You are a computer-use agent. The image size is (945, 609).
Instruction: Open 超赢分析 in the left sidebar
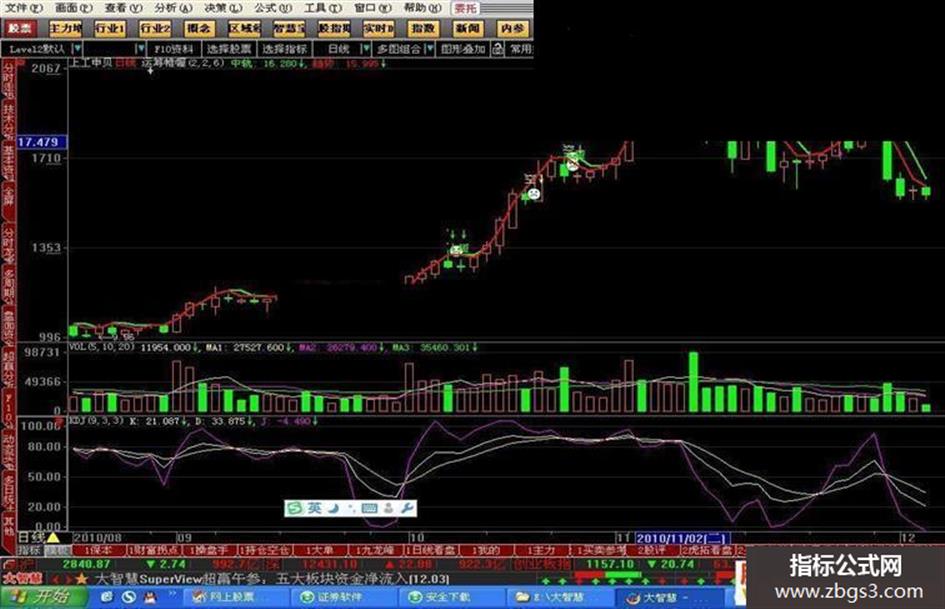pos(8,368)
